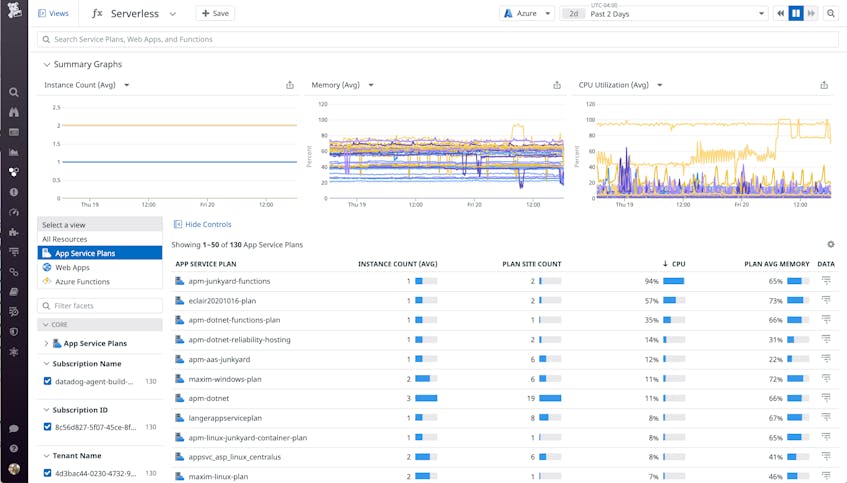This screenshot has height=483, width=847.
Task: Sort by Plan Site Count column
Action: [x=532, y=264]
